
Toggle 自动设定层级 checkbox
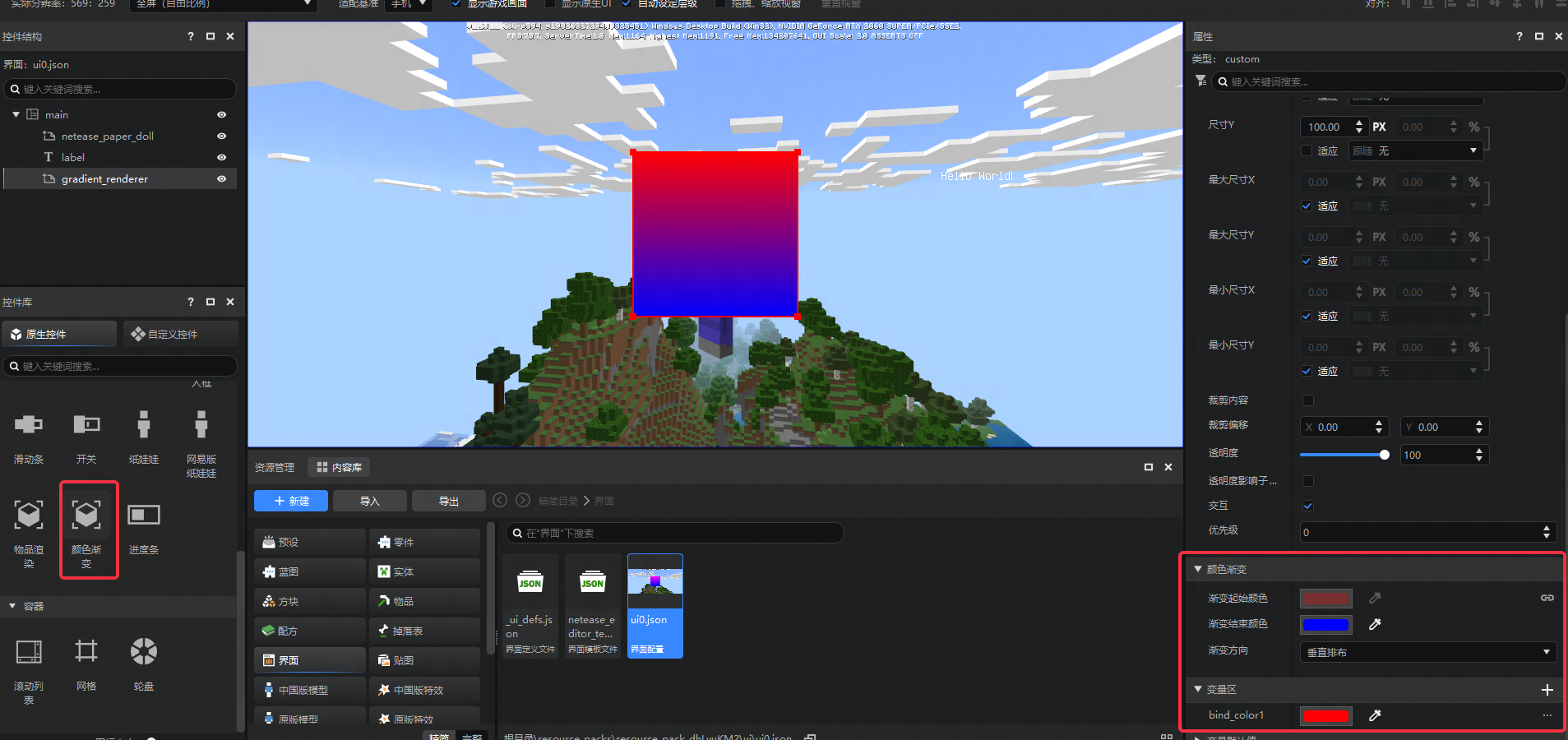coord(627,3)
